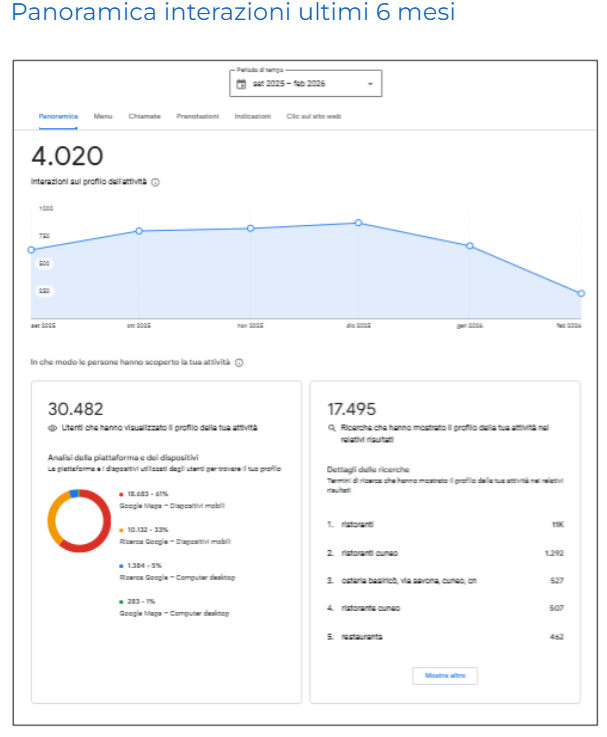Click the search icon beside Ricerche text
This screenshot has height=737, width=607.
[x=331, y=428]
